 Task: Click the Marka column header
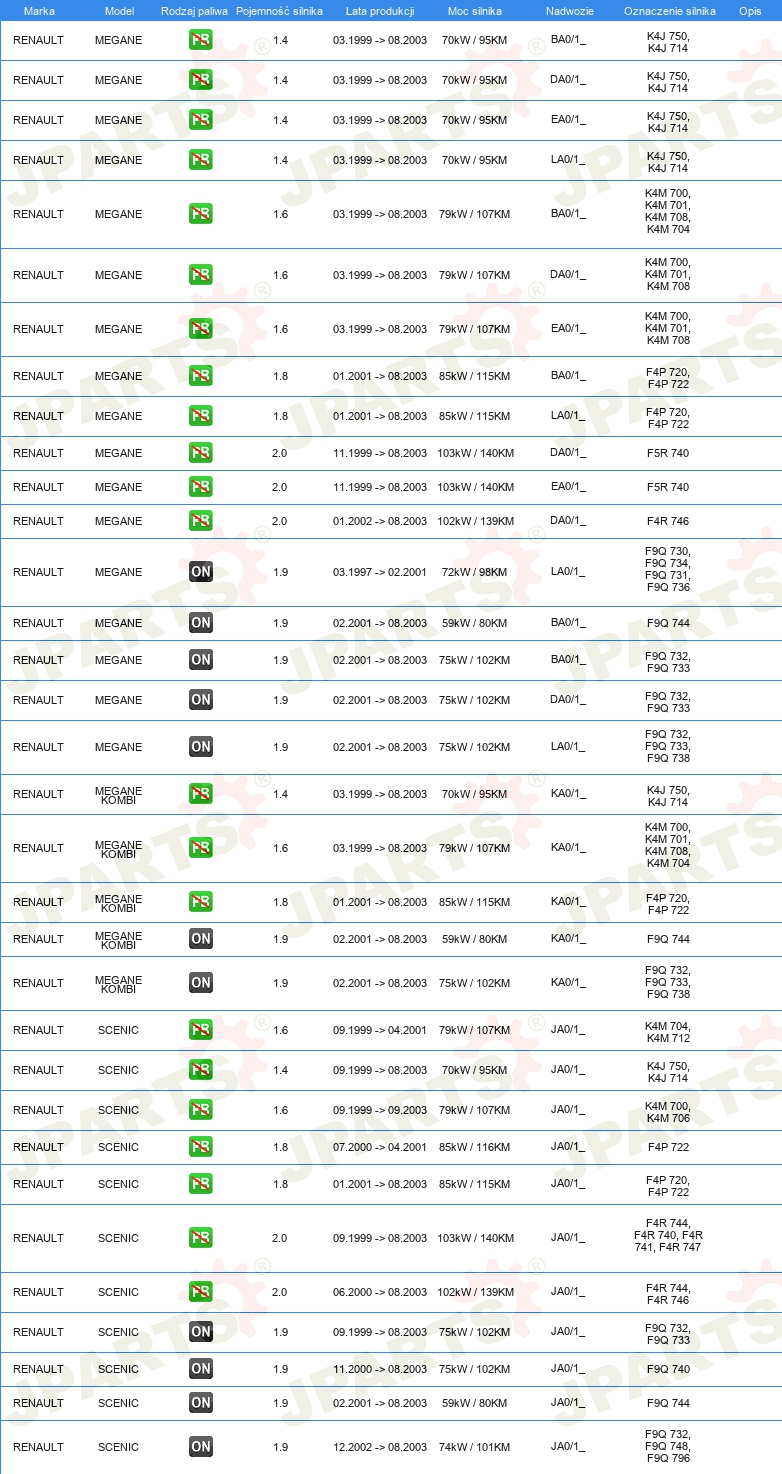pyautogui.click(x=38, y=10)
